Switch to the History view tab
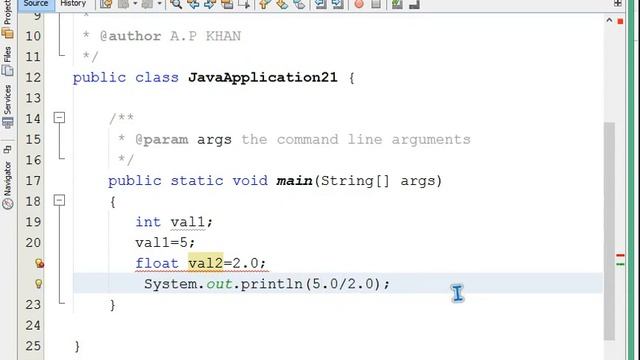 pos(73,4)
